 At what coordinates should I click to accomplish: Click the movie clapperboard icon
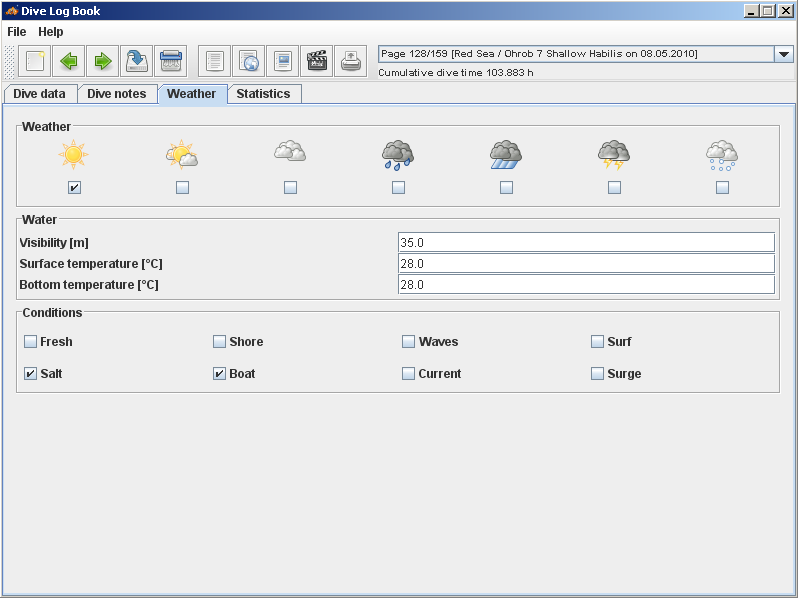(317, 61)
